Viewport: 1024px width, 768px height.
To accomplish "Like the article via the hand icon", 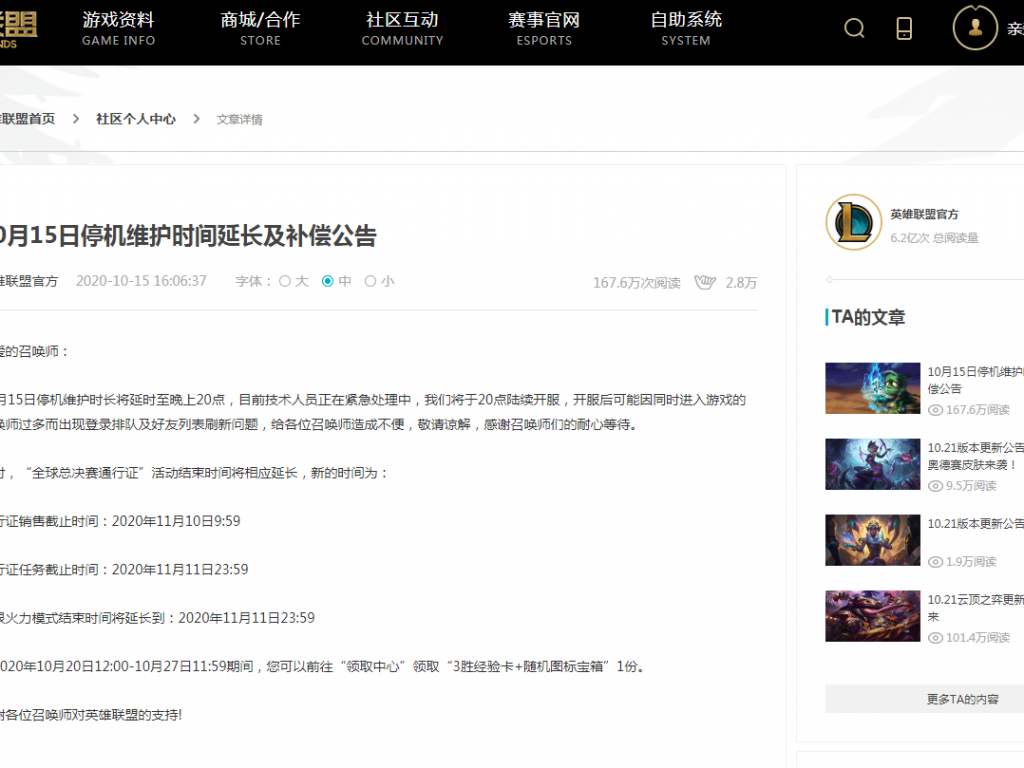I will pos(705,282).
